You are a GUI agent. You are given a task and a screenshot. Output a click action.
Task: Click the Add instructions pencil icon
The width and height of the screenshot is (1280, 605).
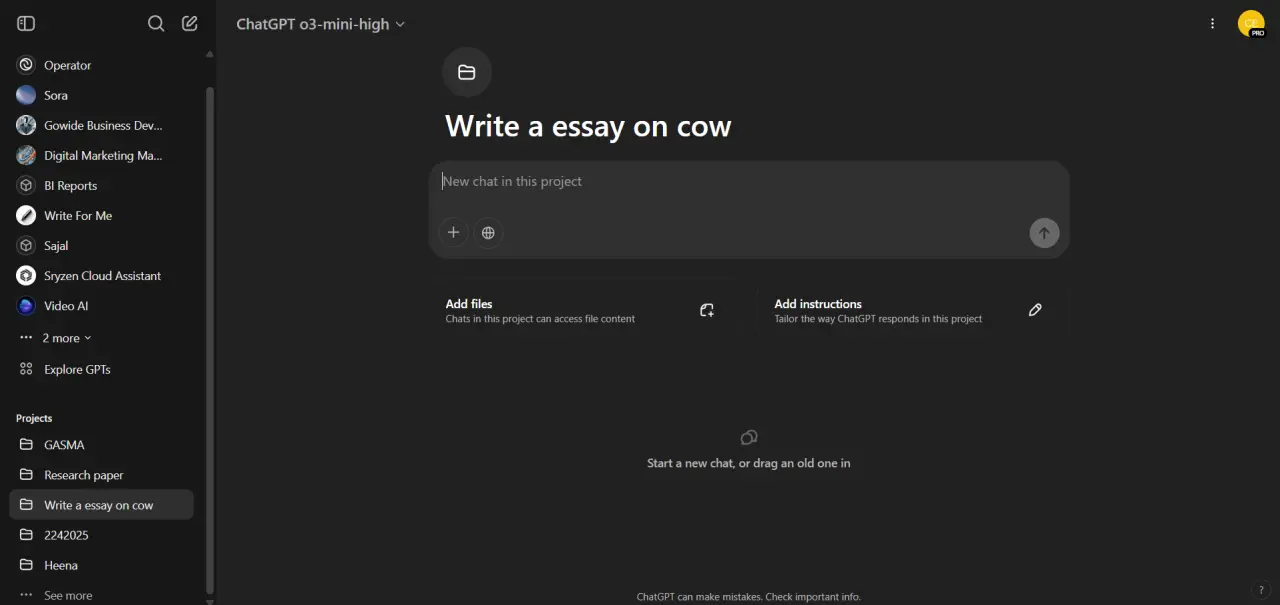(x=1035, y=310)
